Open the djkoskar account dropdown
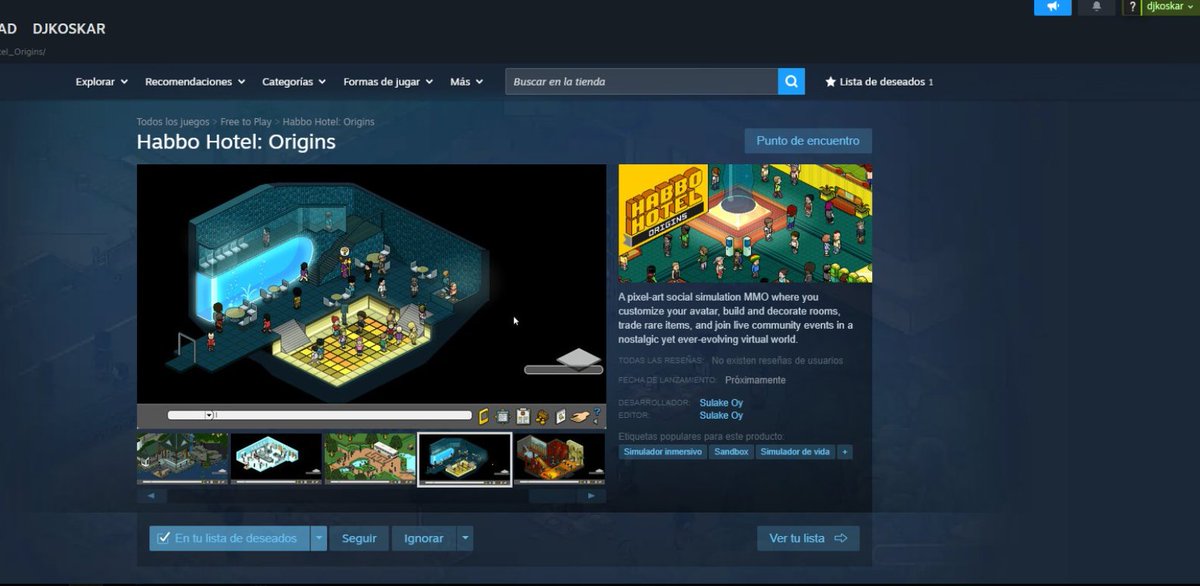This screenshot has height=586, width=1200. 1169,7
